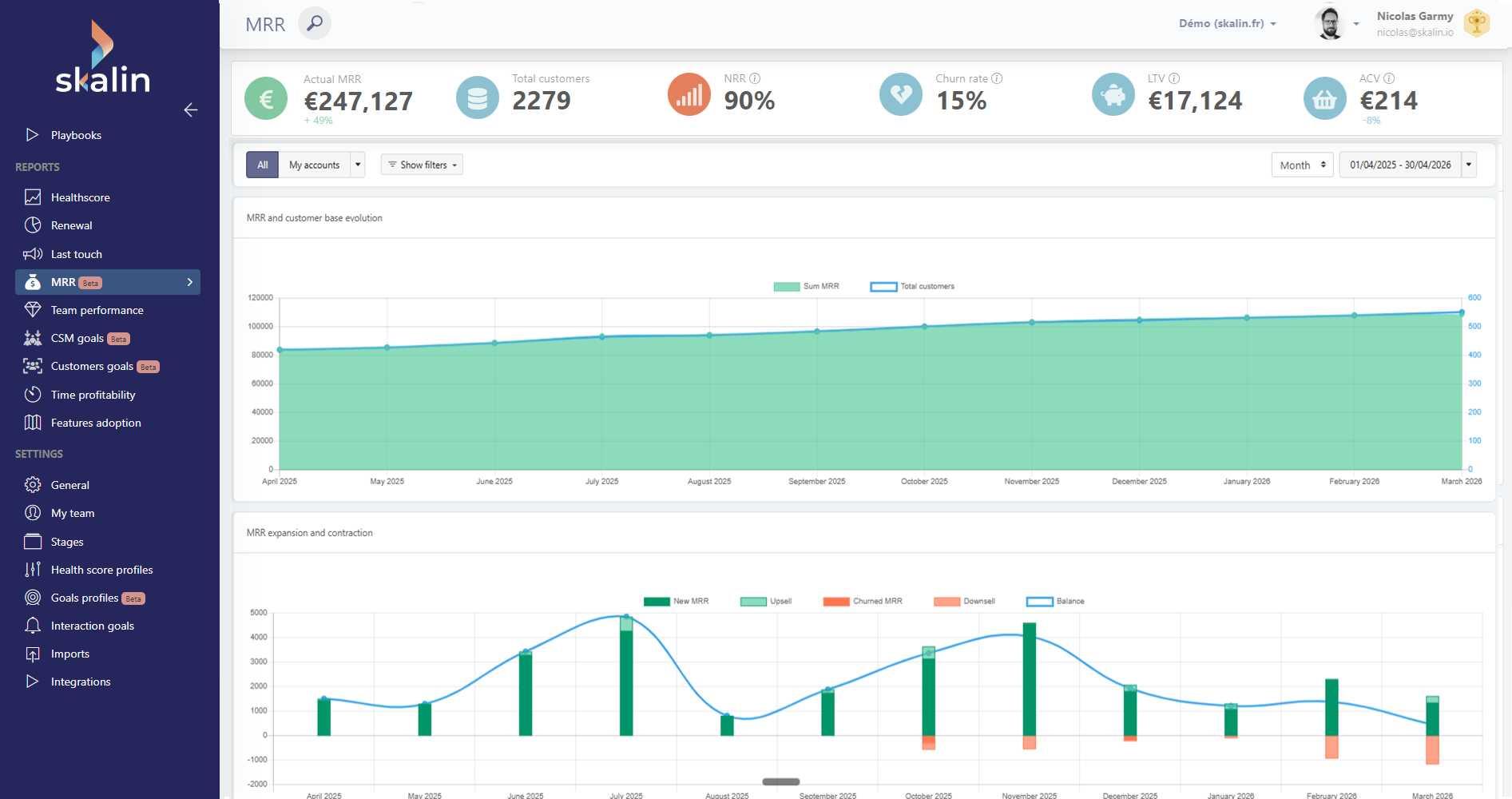The image size is (1512, 799).
Task: Click the ACV info icon
Action: (1389, 78)
